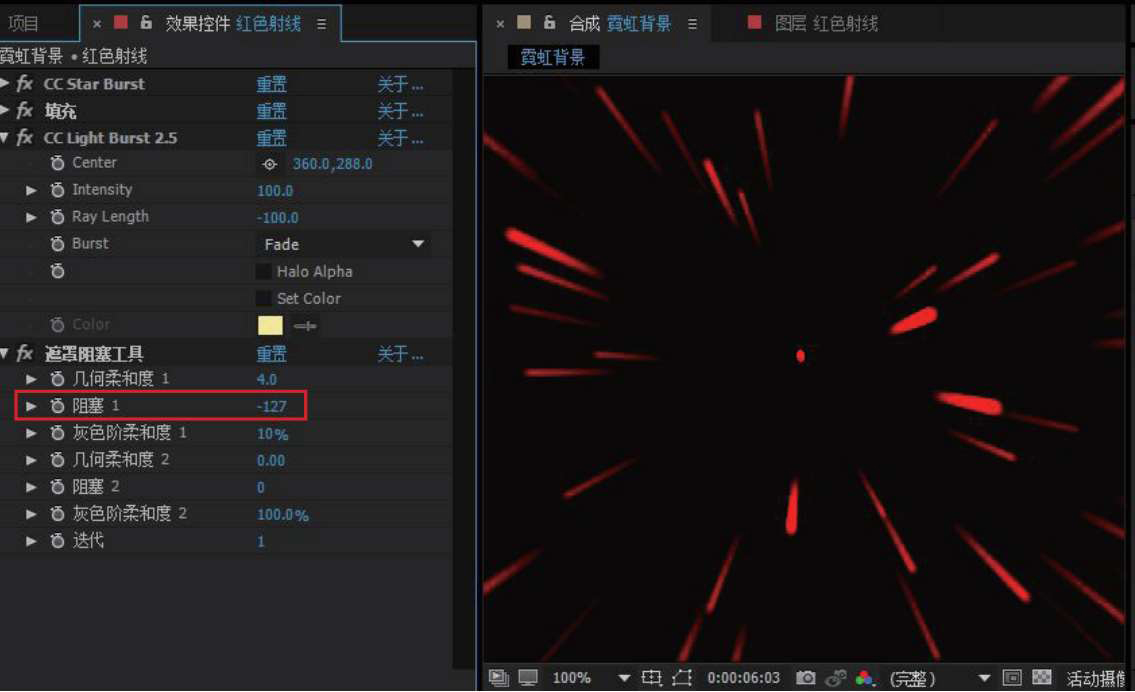Toggle fx switch for 遮罩阻塞工具
The height and width of the screenshot is (692, 1135).
[x=25, y=353]
